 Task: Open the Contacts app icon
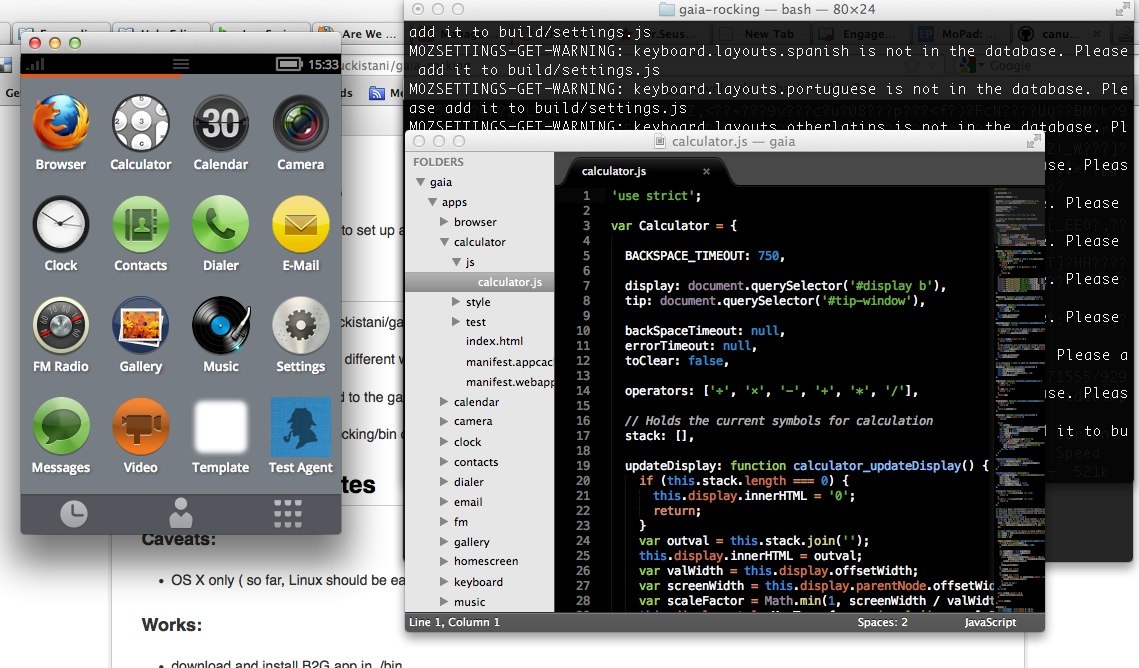[x=141, y=224]
